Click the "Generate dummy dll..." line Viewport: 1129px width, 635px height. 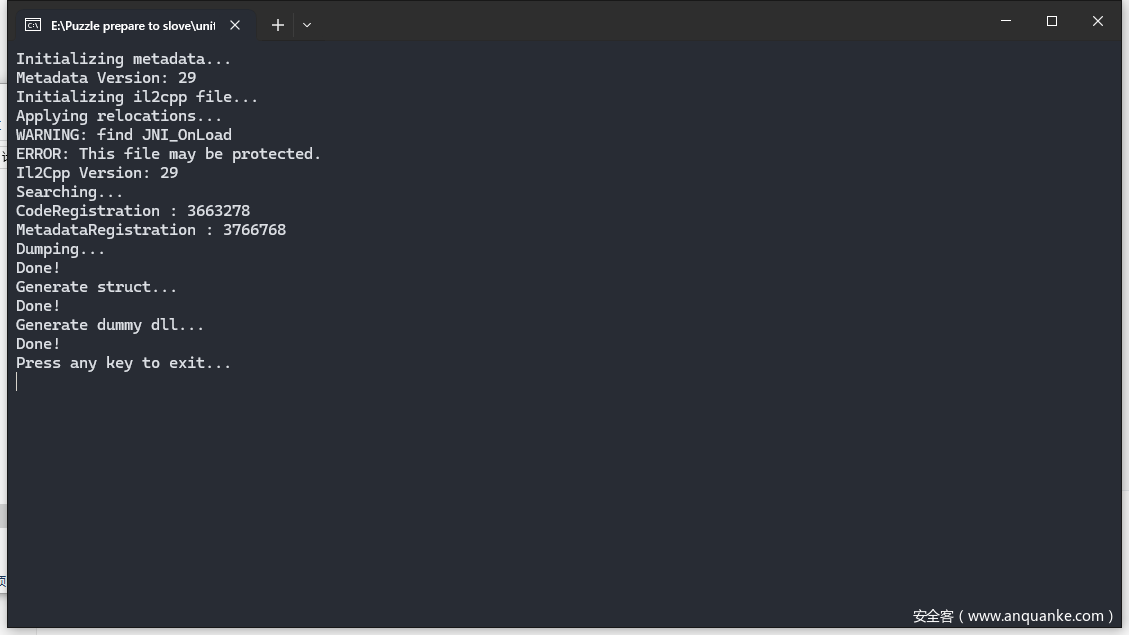tap(109, 325)
